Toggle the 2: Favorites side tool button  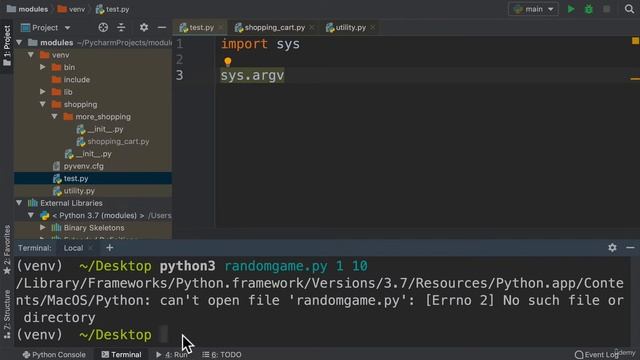coord(7,250)
